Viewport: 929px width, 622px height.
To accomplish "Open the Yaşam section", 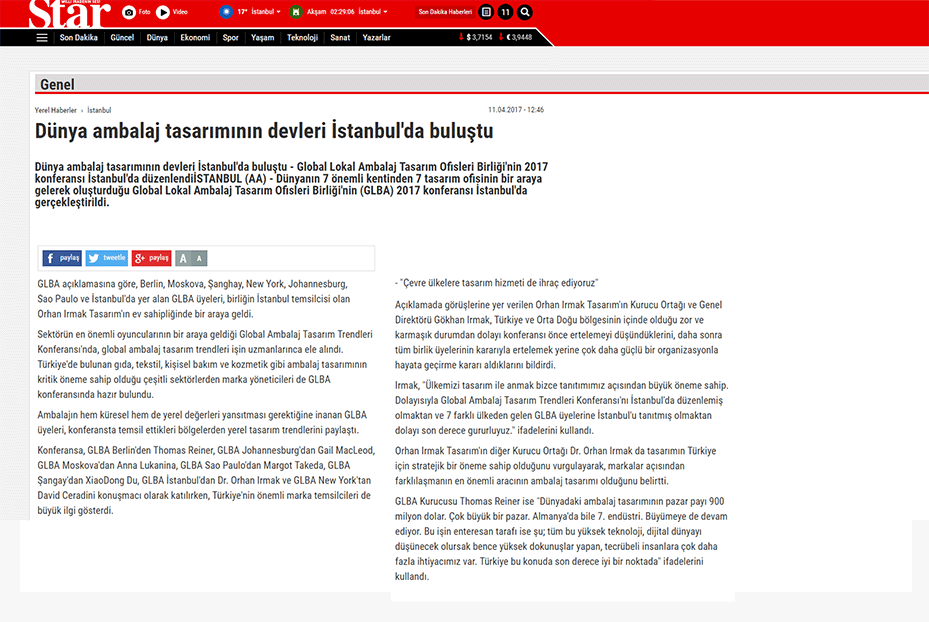I will [x=262, y=37].
